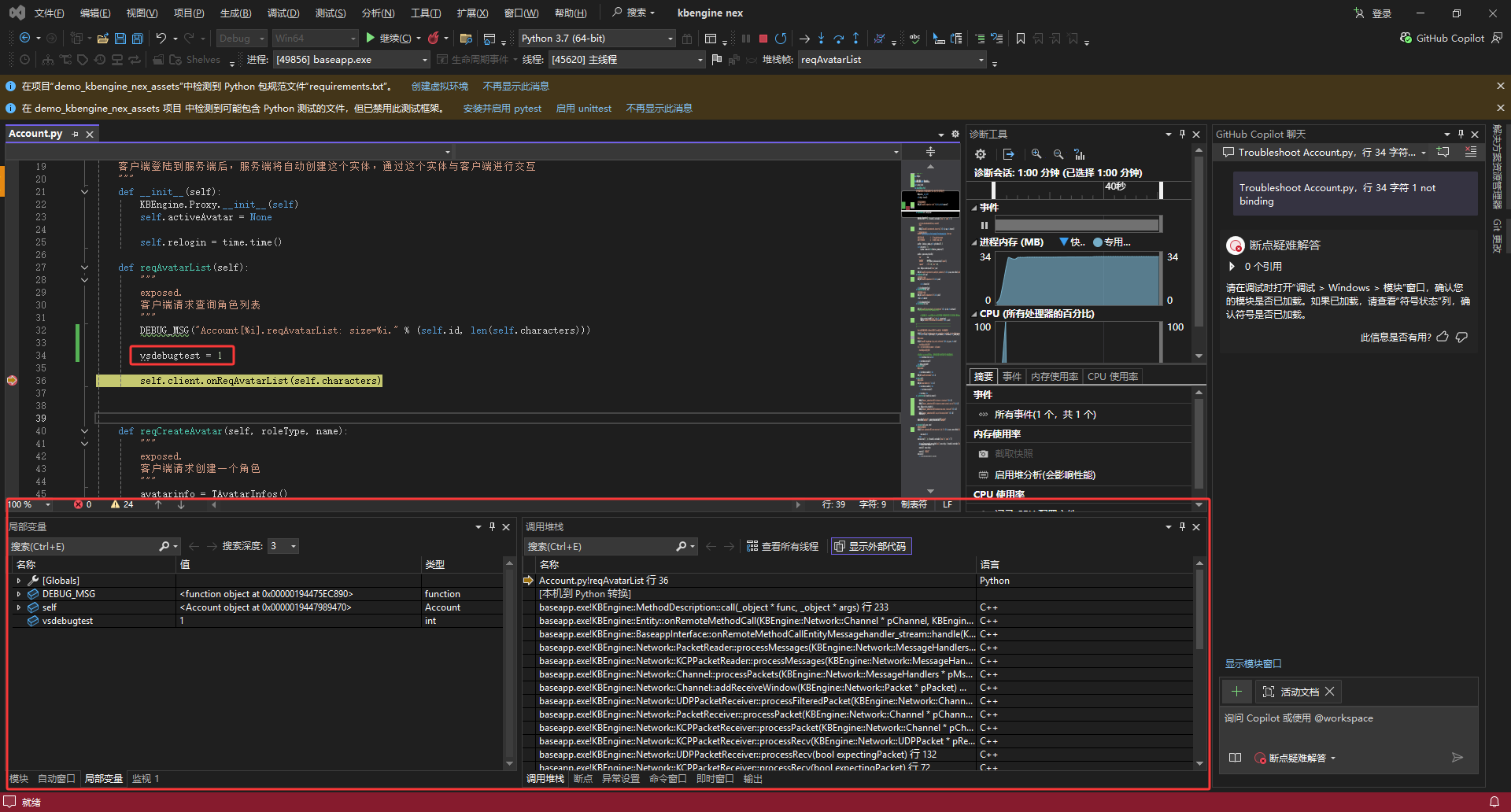Screen dimensions: 1511x812
Task: Toggle bookmark on current line
Action: click(1021, 39)
